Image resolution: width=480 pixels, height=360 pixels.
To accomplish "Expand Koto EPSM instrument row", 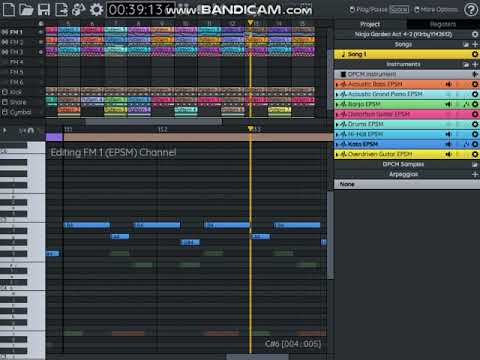I will click(x=337, y=145).
